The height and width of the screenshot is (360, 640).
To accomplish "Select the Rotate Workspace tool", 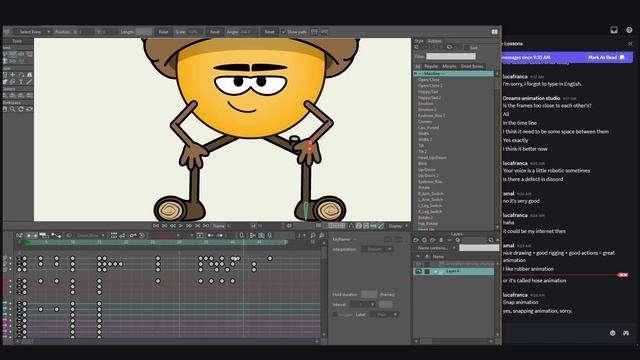I will (x=21, y=109).
